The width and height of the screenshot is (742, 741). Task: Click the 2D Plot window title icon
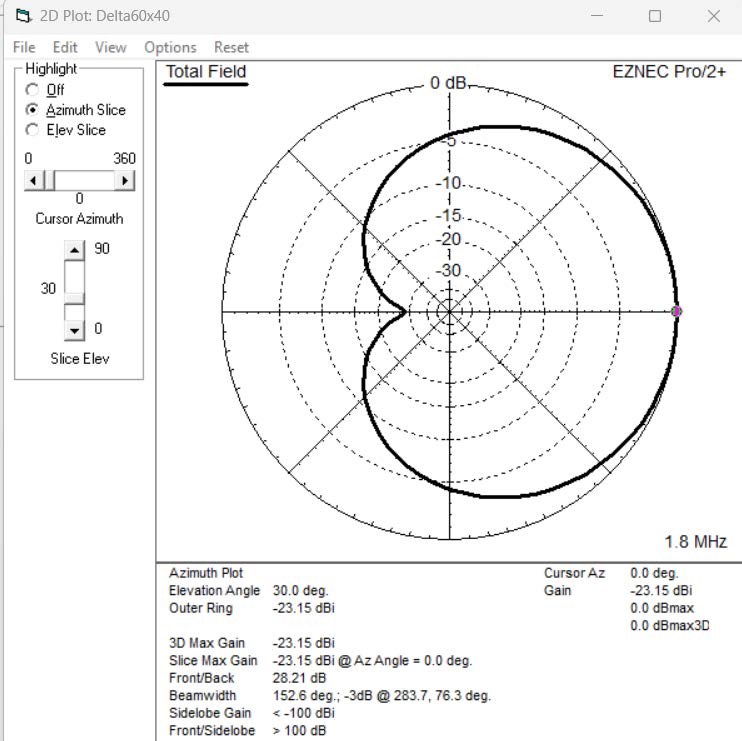(x=20, y=15)
